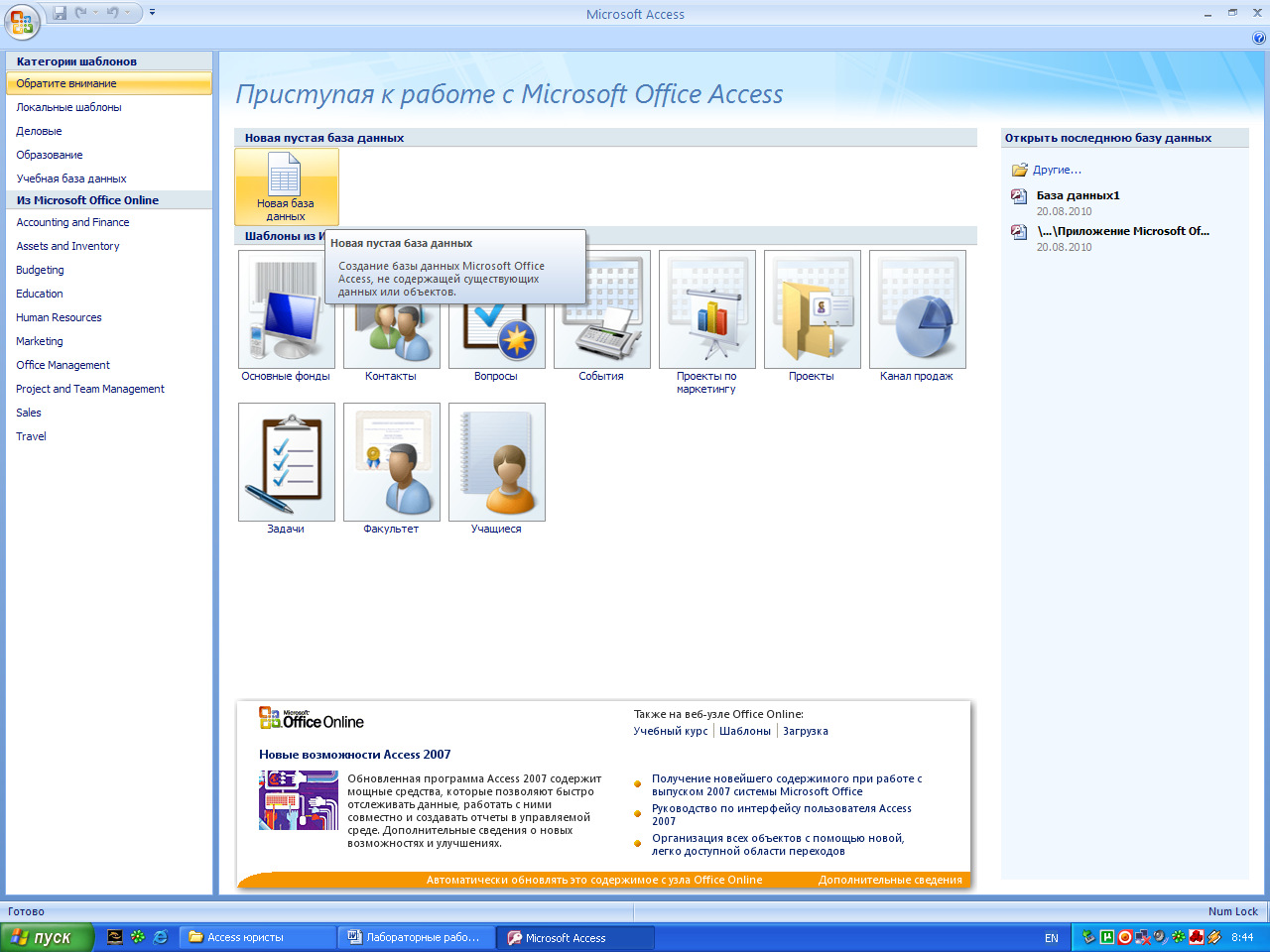Select Accounting and Finance category
This screenshot has height=952, width=1270.
tap(109, 222)
